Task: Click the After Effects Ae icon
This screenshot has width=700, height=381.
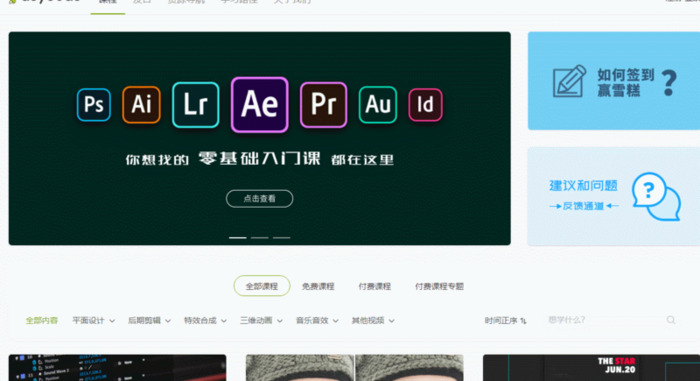Action: (259, 105)
